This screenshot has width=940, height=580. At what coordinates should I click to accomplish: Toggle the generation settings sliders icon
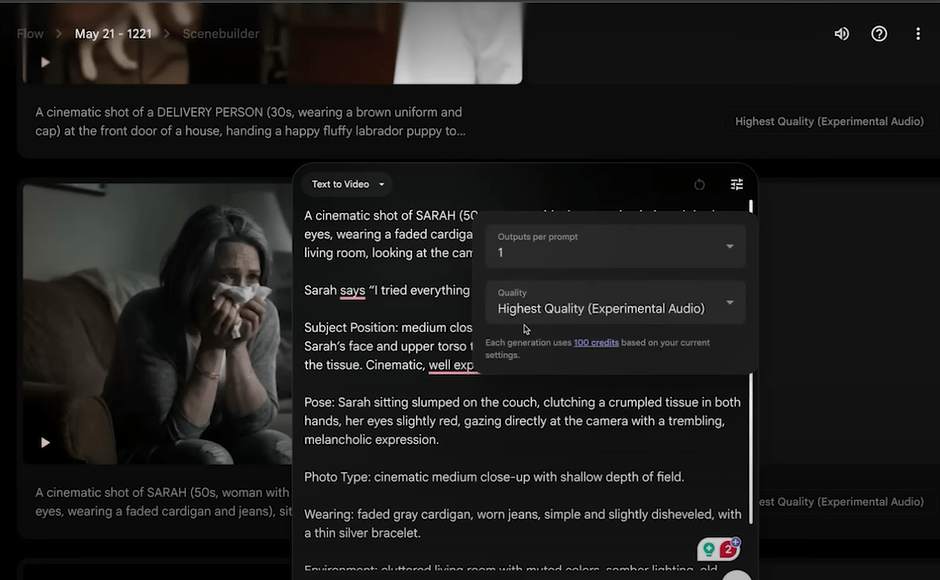pos(737,185)
